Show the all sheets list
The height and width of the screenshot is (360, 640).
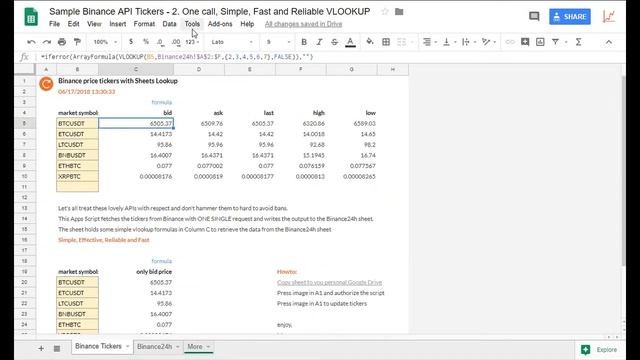[x=57, y=348]
